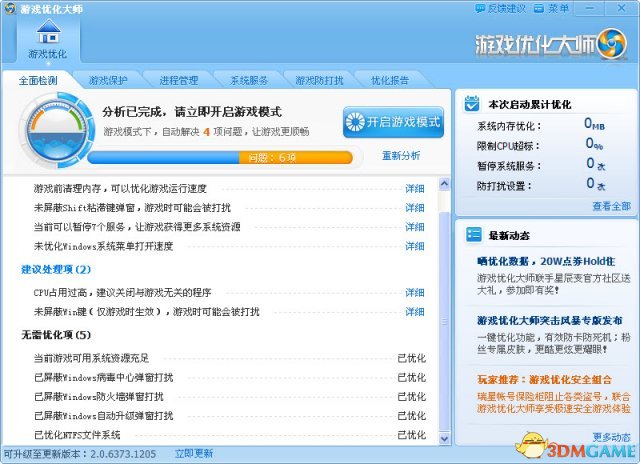Open 详细 for Windows系统菜单打开速度 row
Viewport: 640px width, 464px height.
tap(415, 246)
